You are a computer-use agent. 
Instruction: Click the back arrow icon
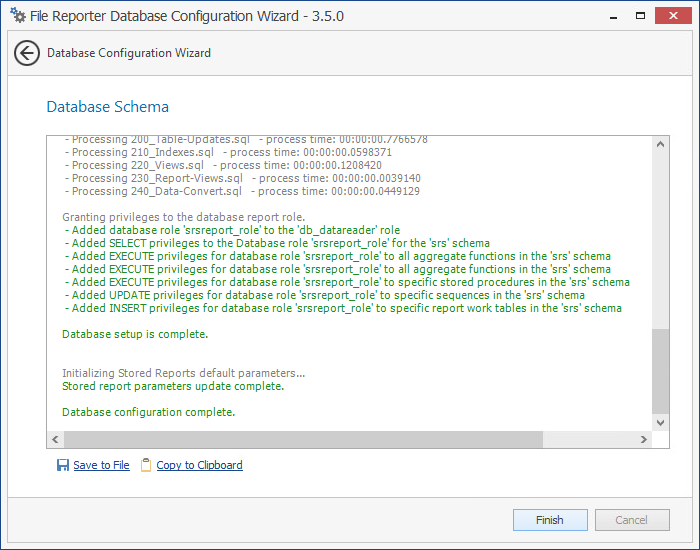click(27, 54)
